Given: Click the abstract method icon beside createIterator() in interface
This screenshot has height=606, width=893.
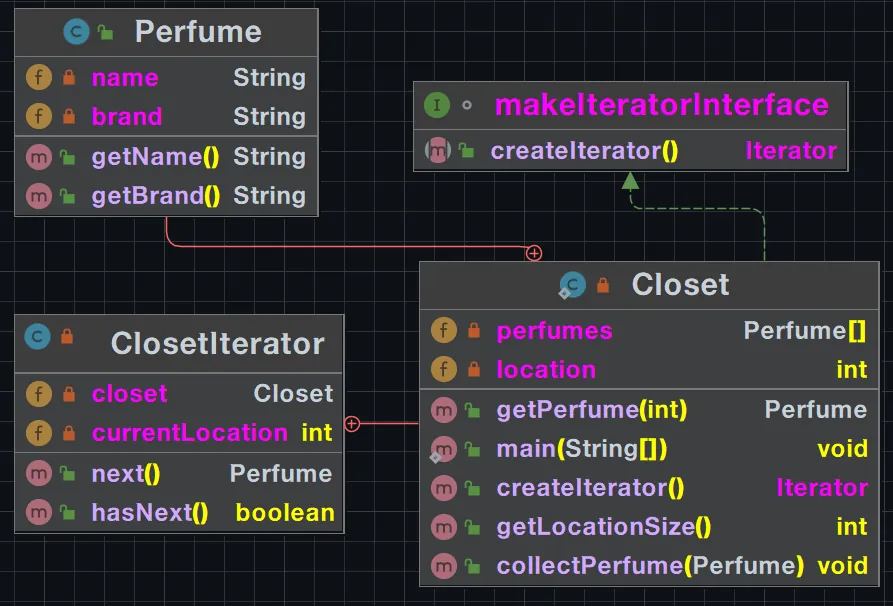Looking at the screenshot, I should click(x=437, y=151).
